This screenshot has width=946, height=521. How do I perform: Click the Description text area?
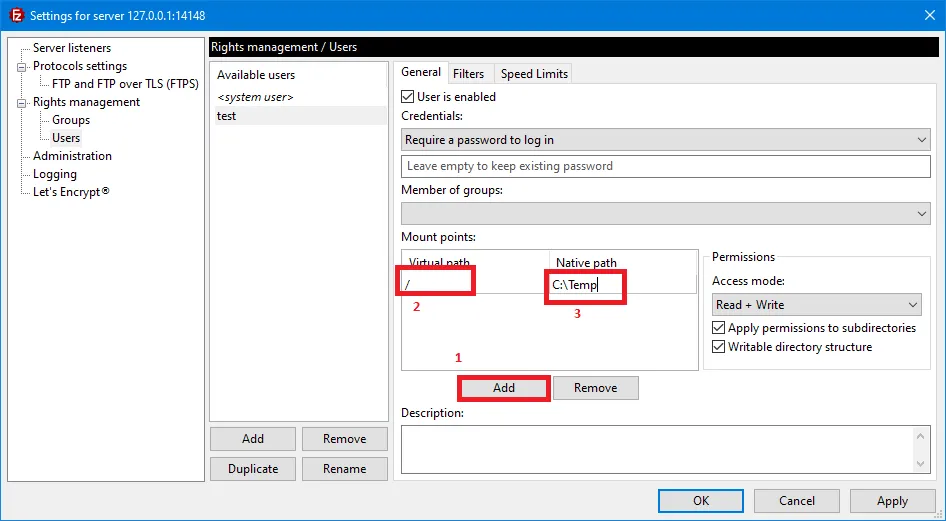pyautogui.click(x=658, y=449)
